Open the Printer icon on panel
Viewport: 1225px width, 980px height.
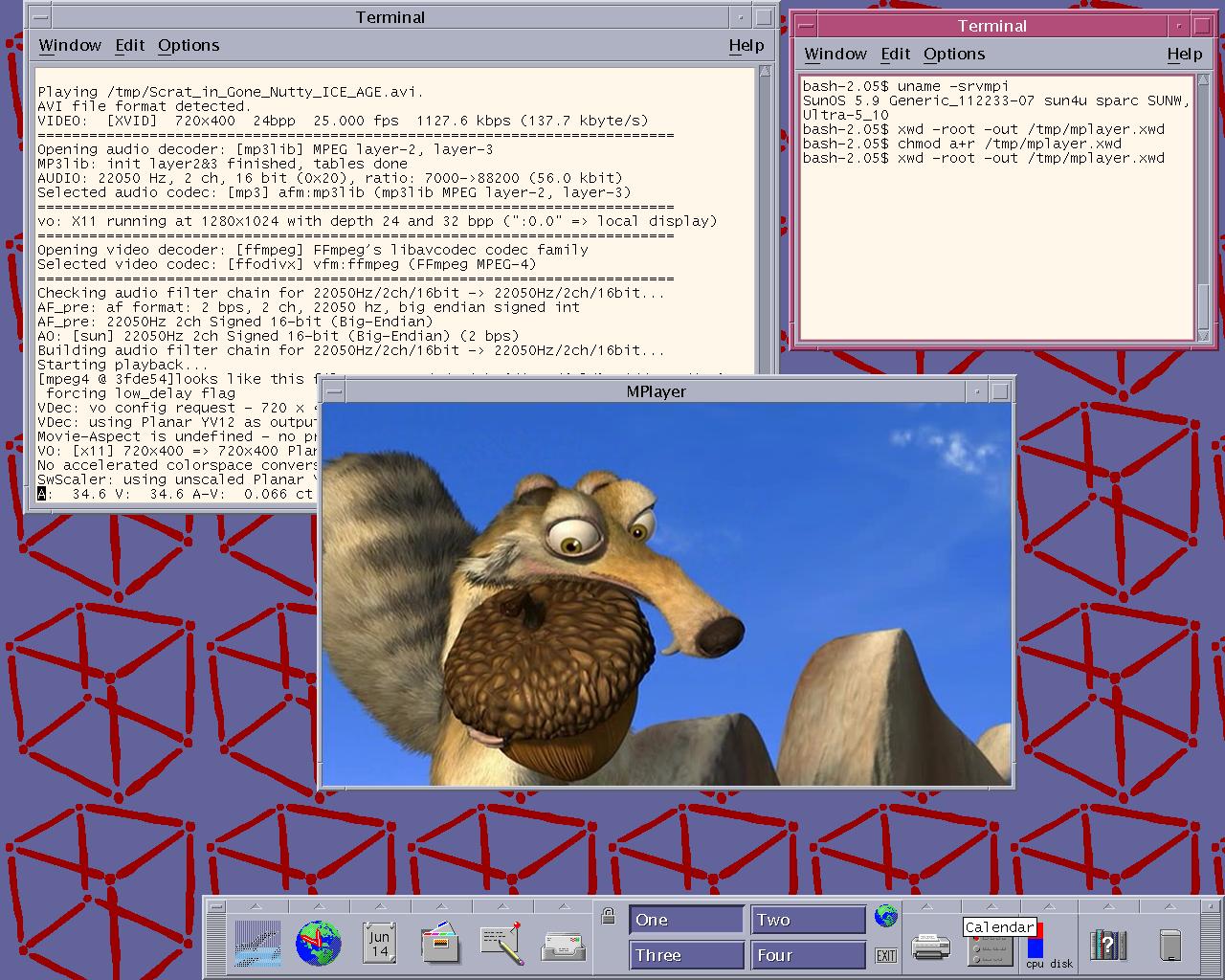pos(929,947)
